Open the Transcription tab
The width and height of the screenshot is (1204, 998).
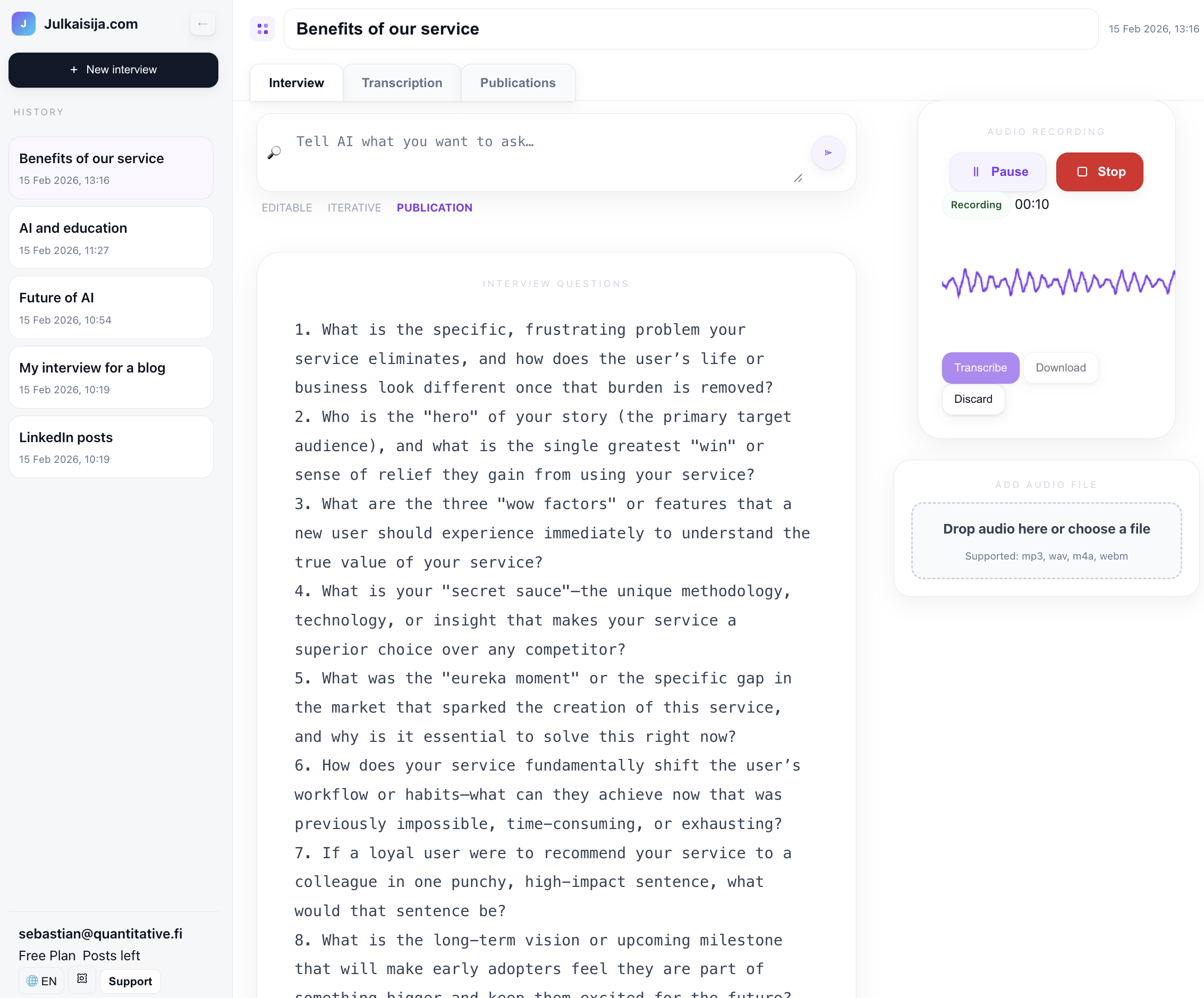coord(402,82)
